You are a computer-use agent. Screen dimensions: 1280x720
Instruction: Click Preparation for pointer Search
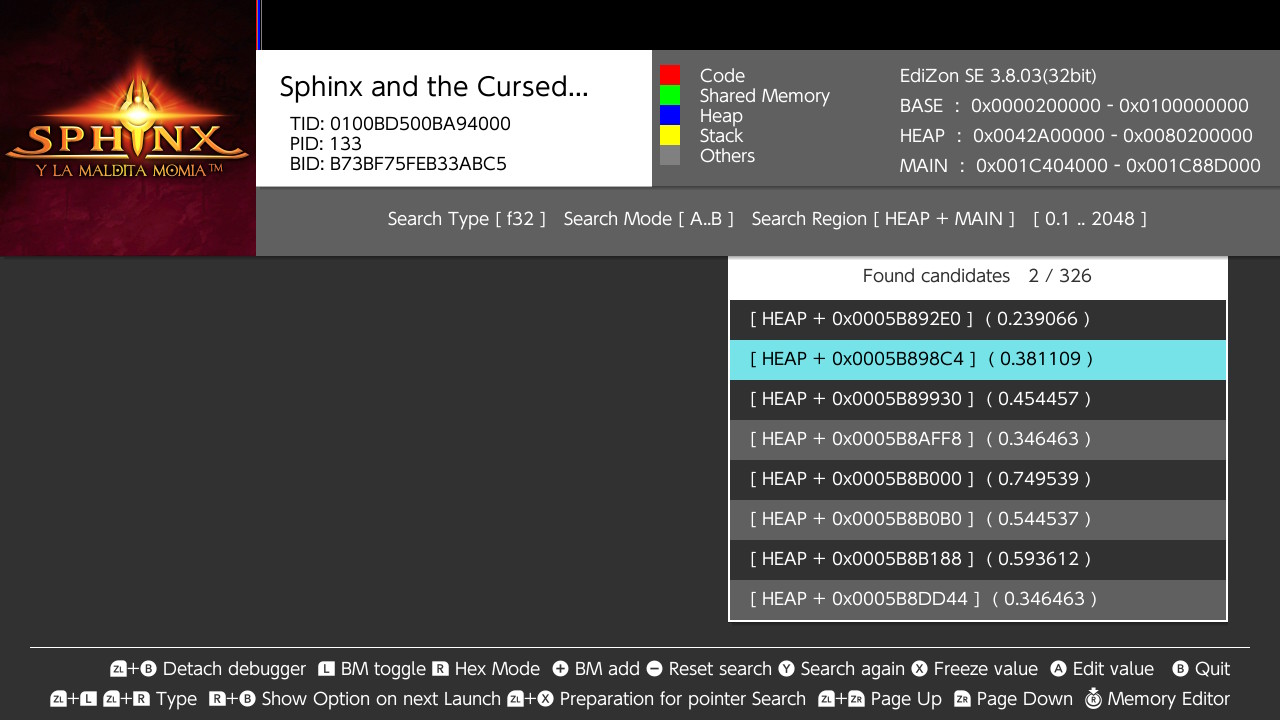(683, 699)
